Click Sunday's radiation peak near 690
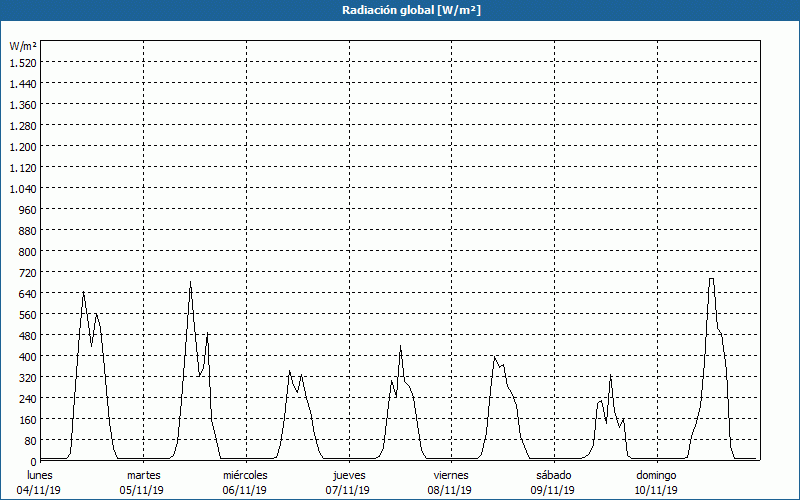This screenshot has height=500, width=800. tap(711, 279)
